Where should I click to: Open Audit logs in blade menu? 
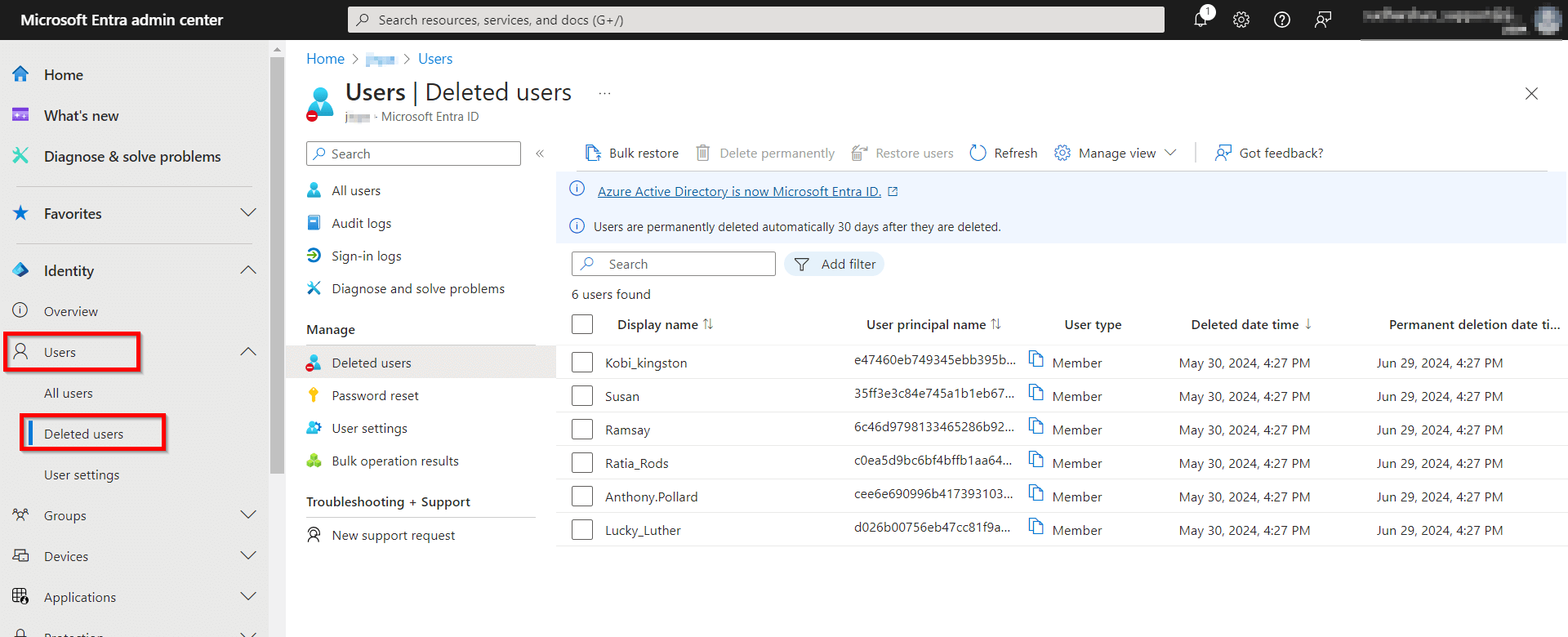[361, 223]
